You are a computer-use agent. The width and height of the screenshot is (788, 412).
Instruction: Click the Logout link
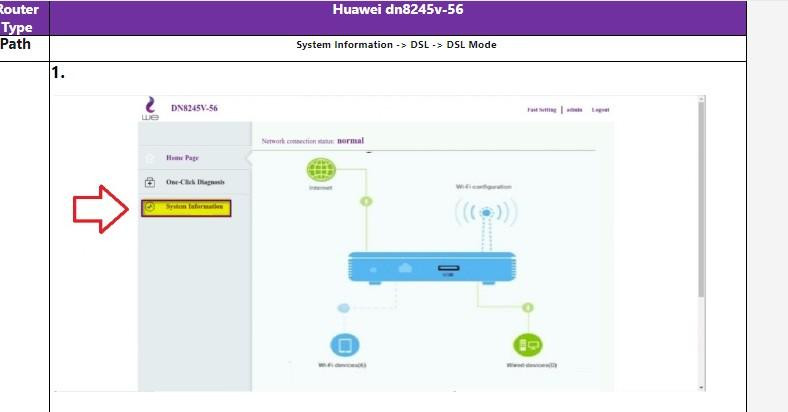point(601,110)
